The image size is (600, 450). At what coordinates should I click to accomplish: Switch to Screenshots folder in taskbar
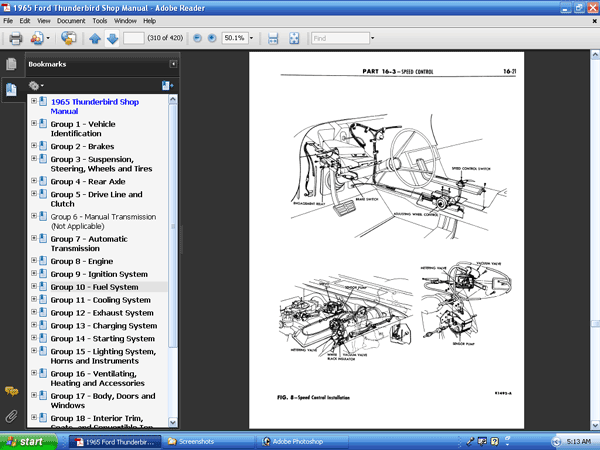pyautogui.click(x=210, y=442)
